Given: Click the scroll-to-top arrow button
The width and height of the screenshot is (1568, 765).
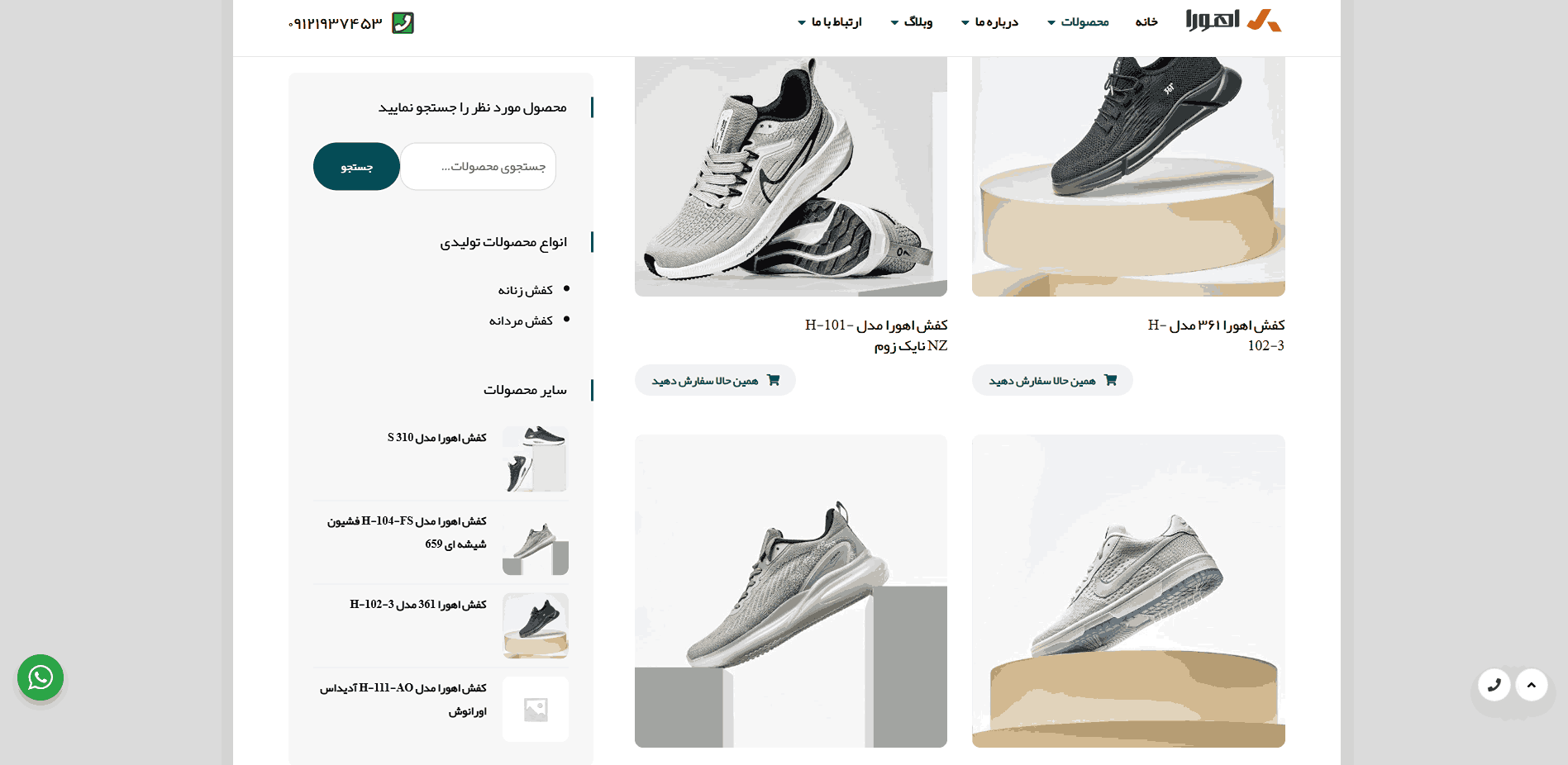Looking at the screenshot, I should point(1532,685).
